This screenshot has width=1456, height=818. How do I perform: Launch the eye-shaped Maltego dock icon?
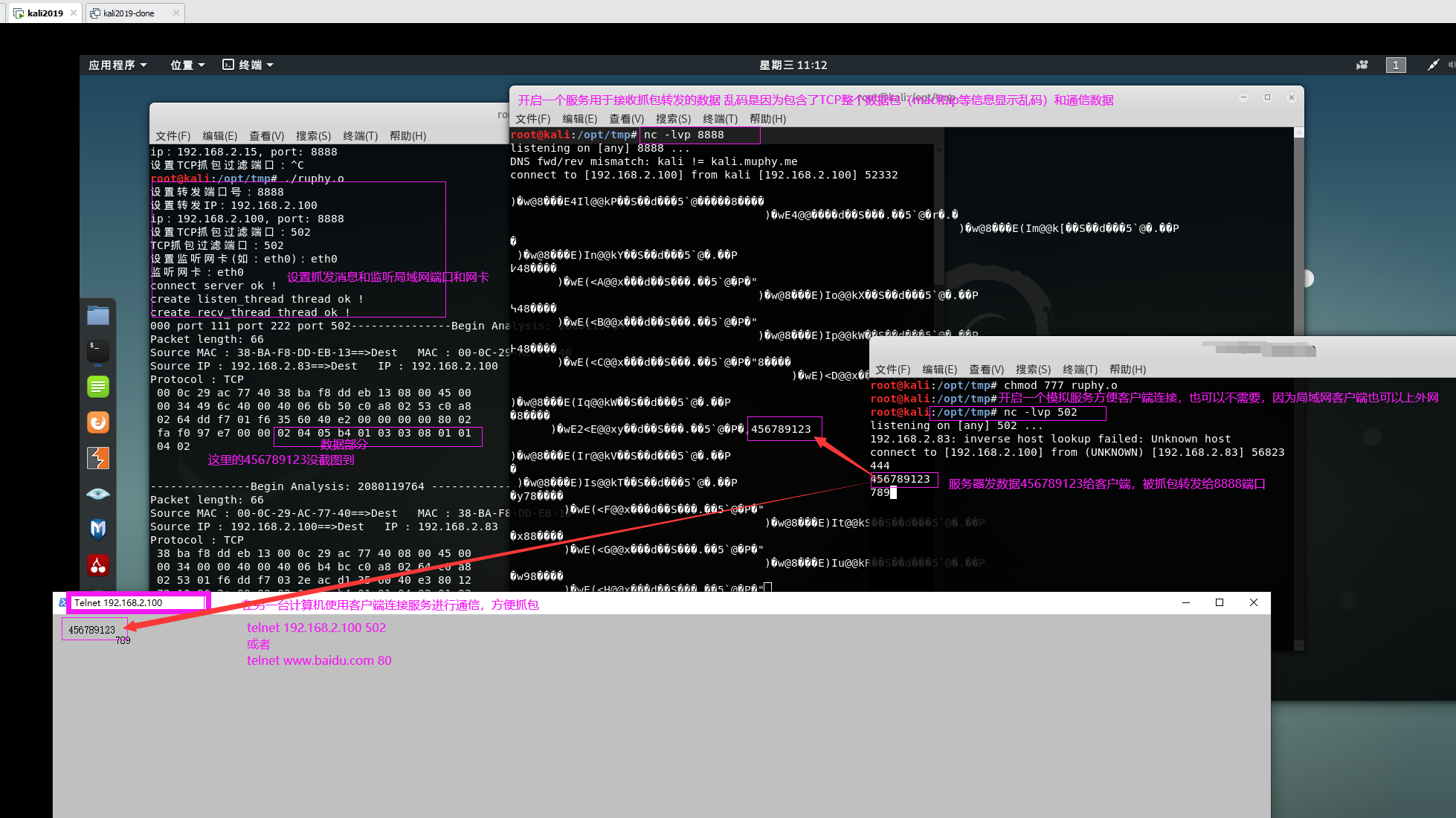(x=98, y=494)
